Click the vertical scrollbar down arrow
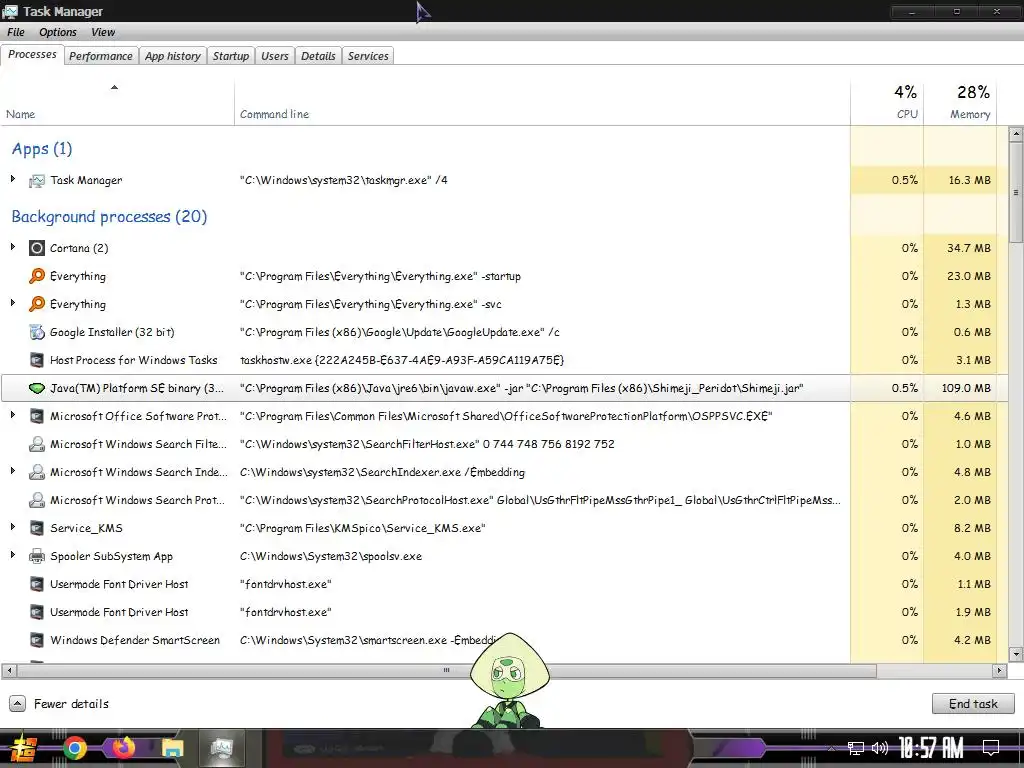Viewport: 1024px width, 768px height. coord(1016,654)
